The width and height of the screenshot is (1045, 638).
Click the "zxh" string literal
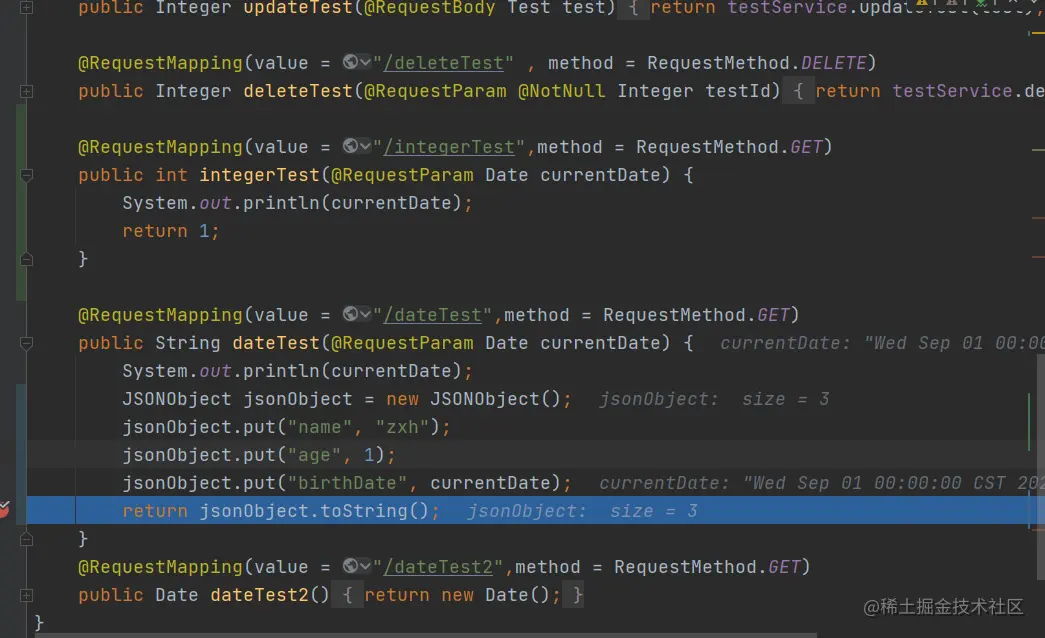[403, 427]
